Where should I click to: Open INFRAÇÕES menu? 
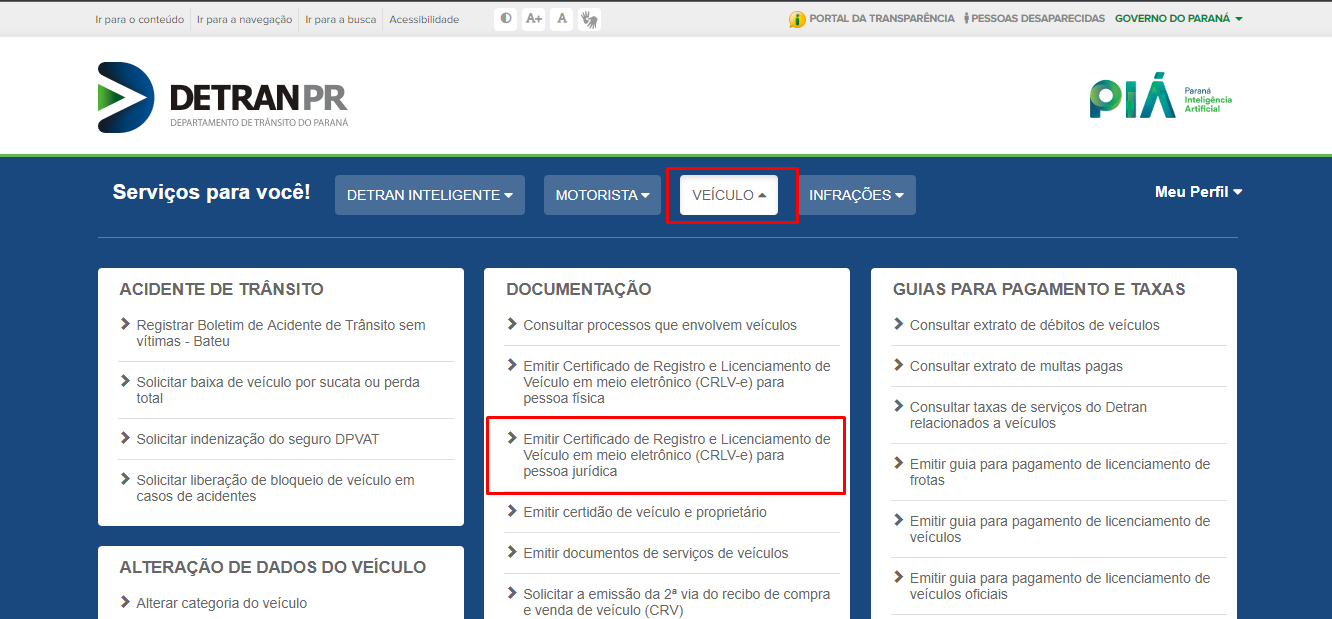pos(856,195)
